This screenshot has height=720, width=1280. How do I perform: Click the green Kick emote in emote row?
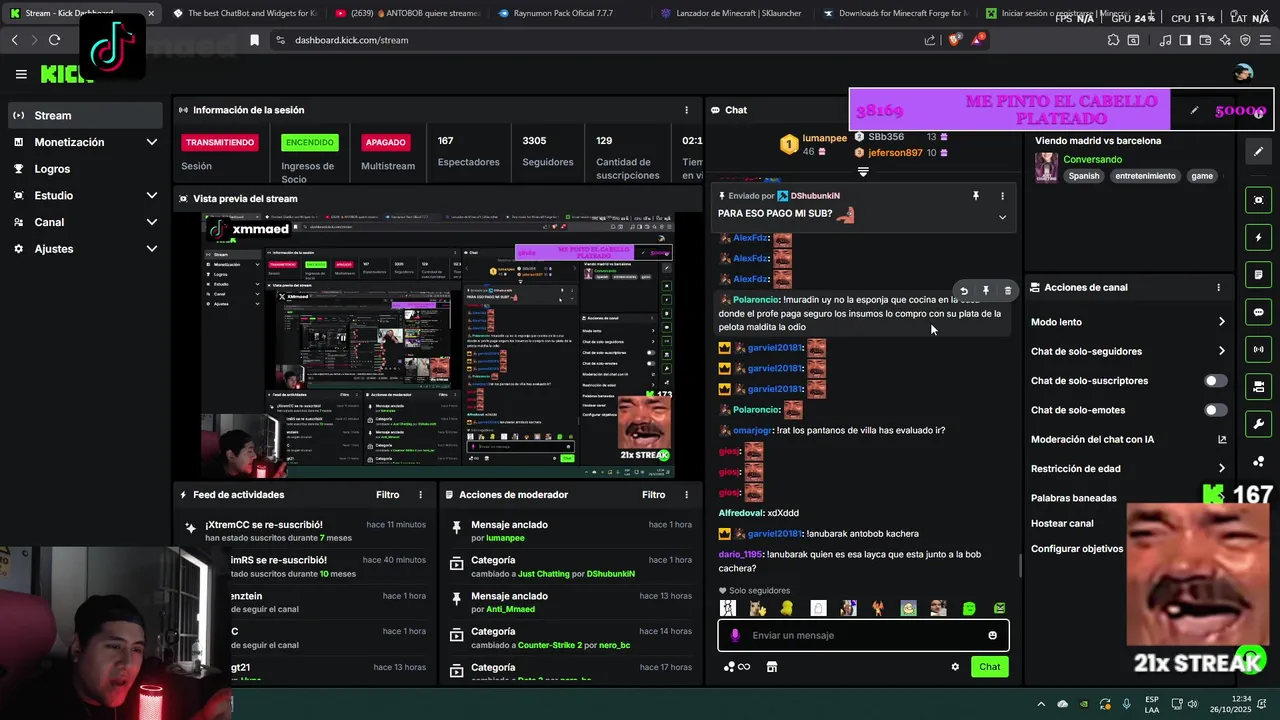(969, 608)
